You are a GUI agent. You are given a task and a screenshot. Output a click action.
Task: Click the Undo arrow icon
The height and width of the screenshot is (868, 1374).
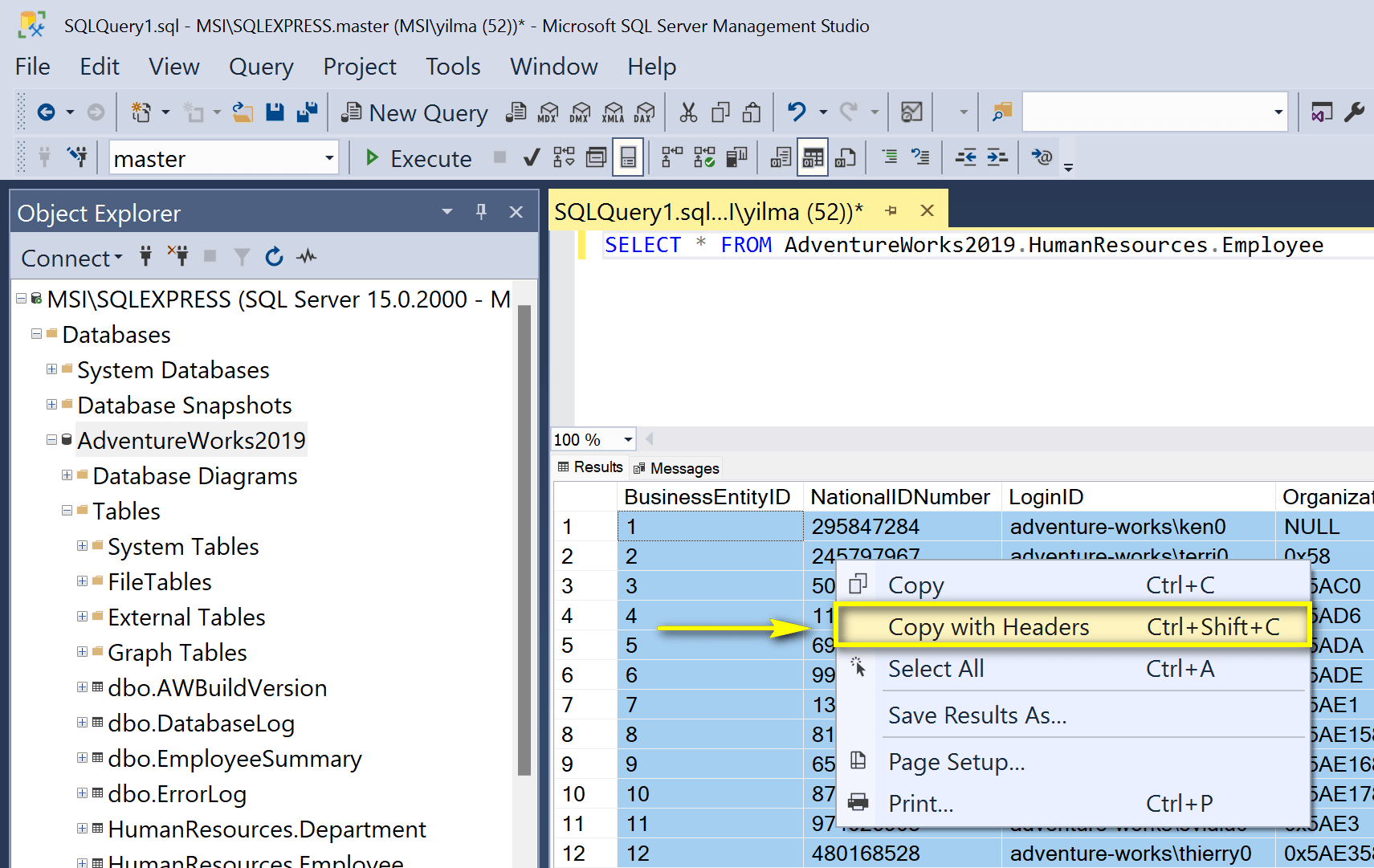point(797,112)
